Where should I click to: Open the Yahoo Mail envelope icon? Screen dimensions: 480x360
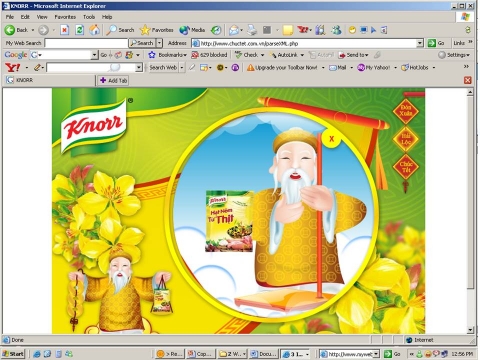[x=337, y=68]
